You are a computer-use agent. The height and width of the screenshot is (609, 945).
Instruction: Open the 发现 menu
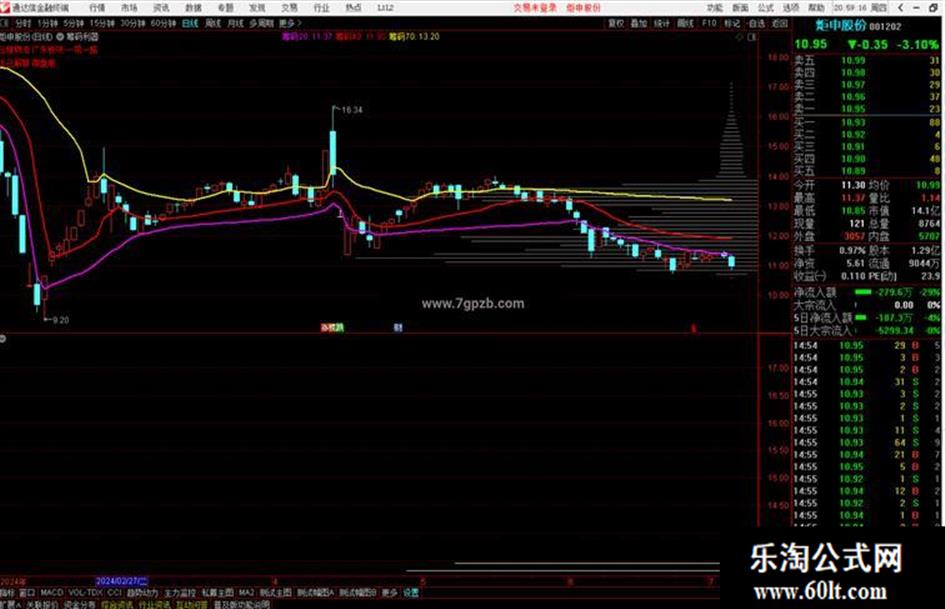(257, 8)
